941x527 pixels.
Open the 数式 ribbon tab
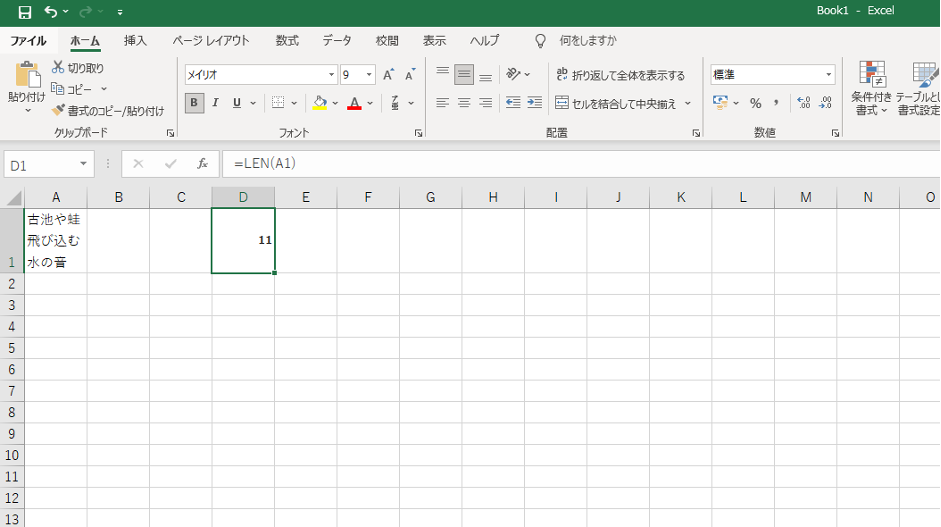pyautogui.click(x=287, y=41)
